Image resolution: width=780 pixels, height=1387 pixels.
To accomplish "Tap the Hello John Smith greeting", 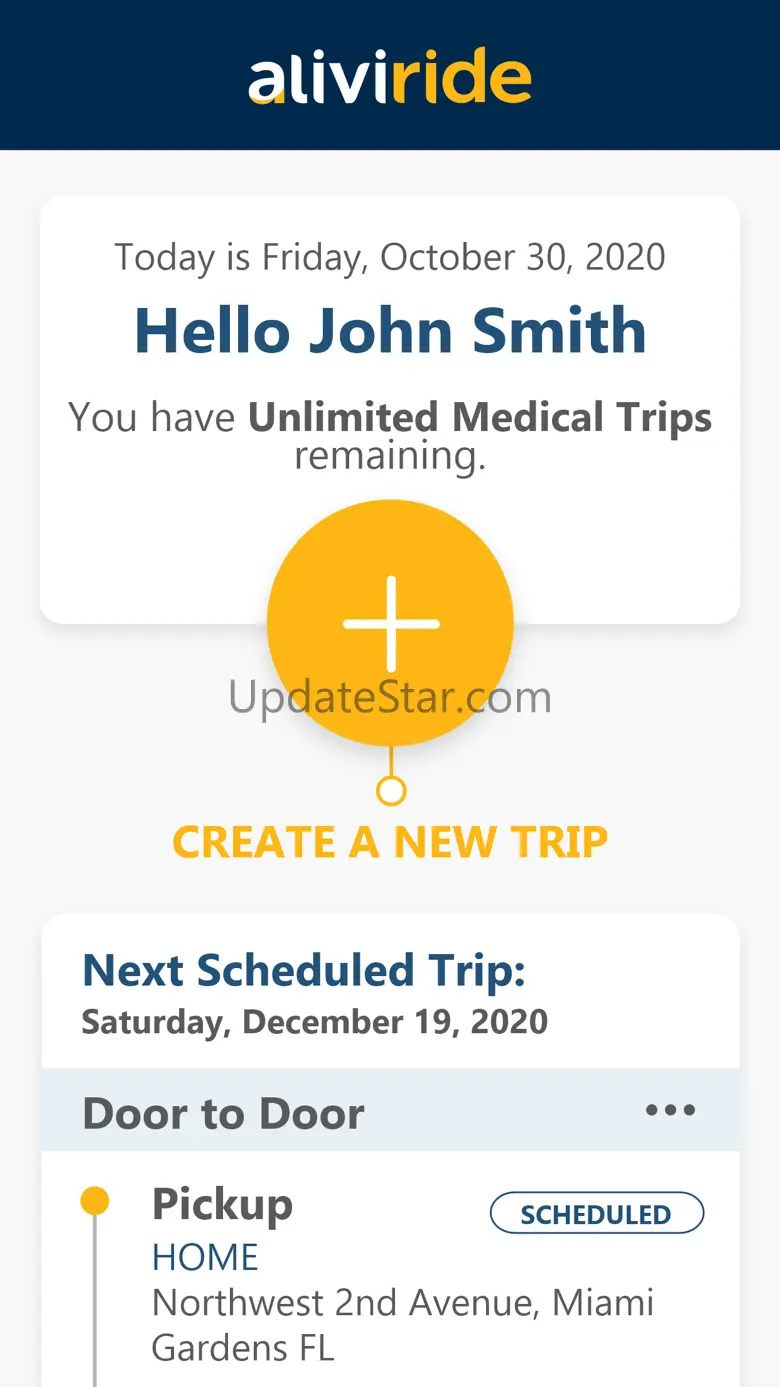I will [x=390, y=330].
